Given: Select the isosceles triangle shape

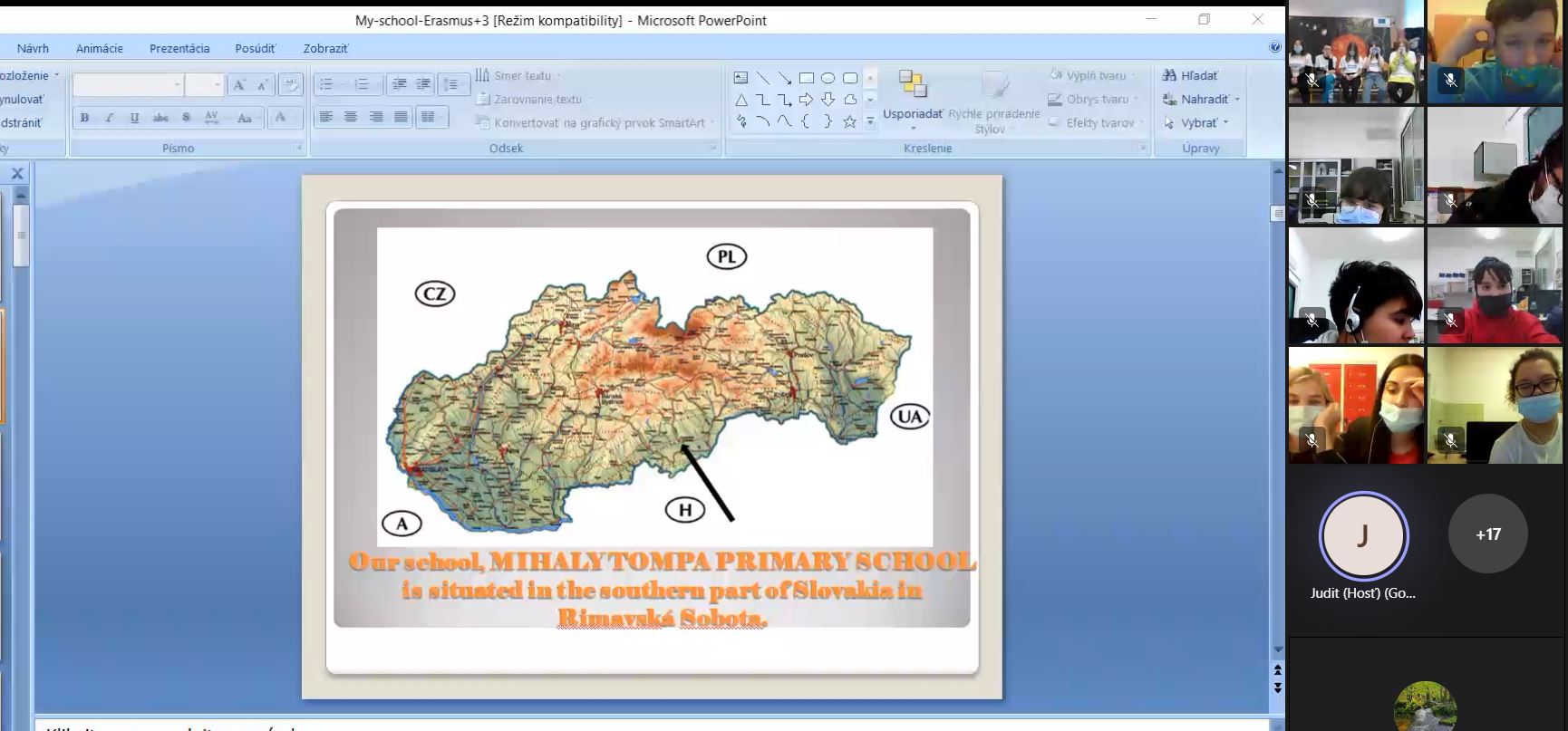Looking at the screenshot, I should point(740,100).
